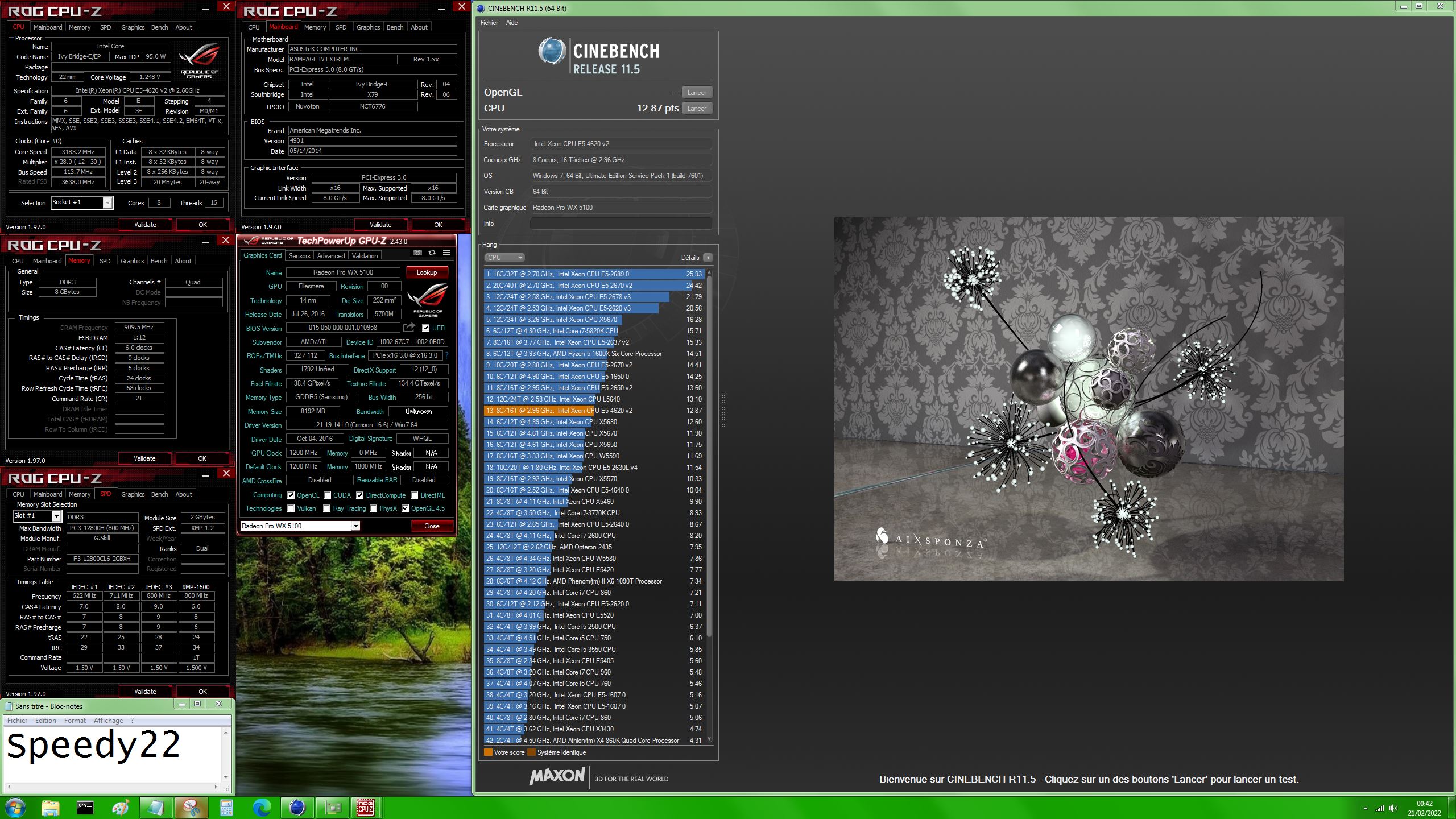Open the Slot #1 memory slot dropdown
This screenshot has height=819, width=1456.
pyautogui.click(x=37, y=516)
